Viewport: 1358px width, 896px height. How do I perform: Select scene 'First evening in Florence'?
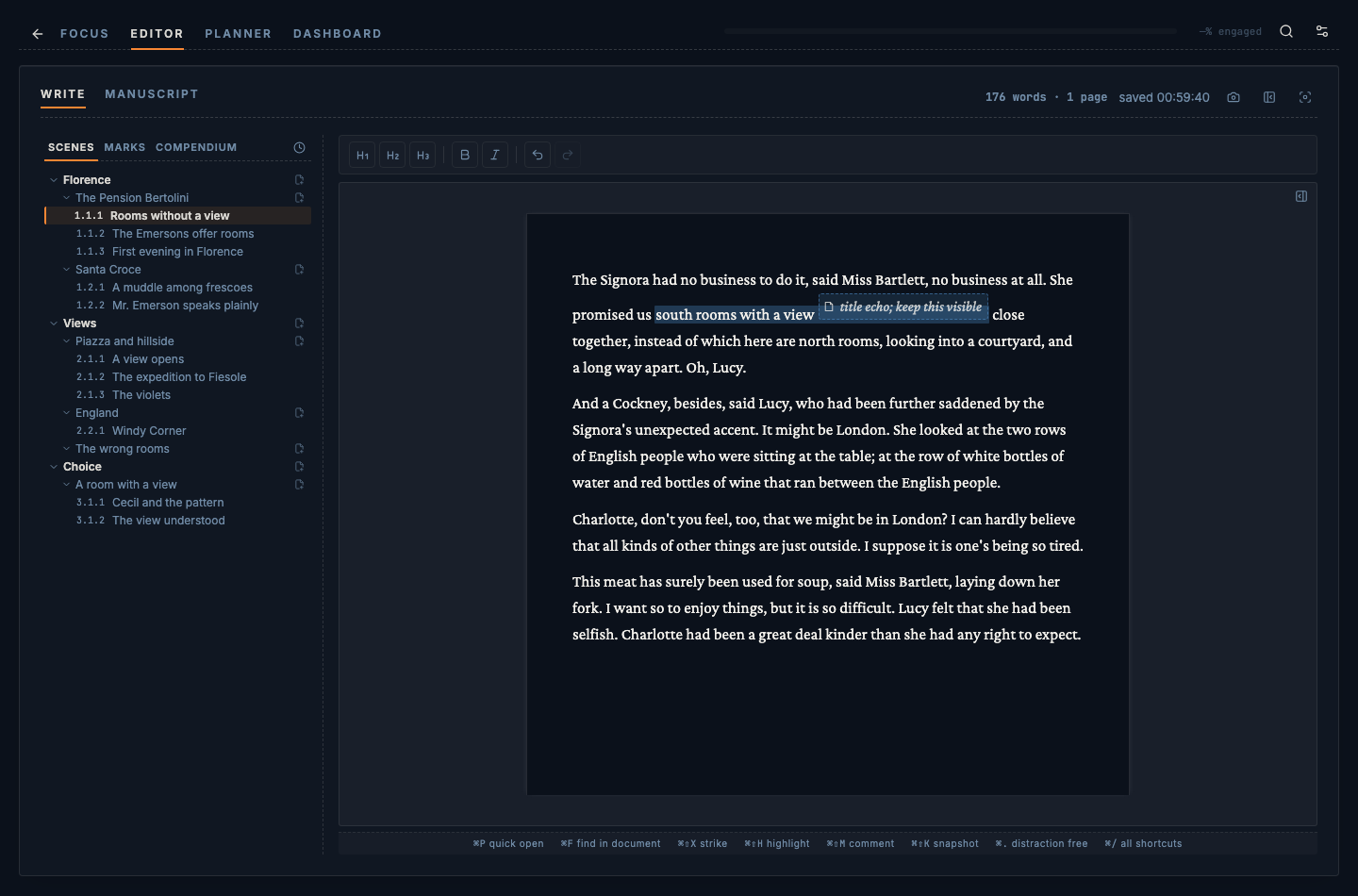[177, 252]
